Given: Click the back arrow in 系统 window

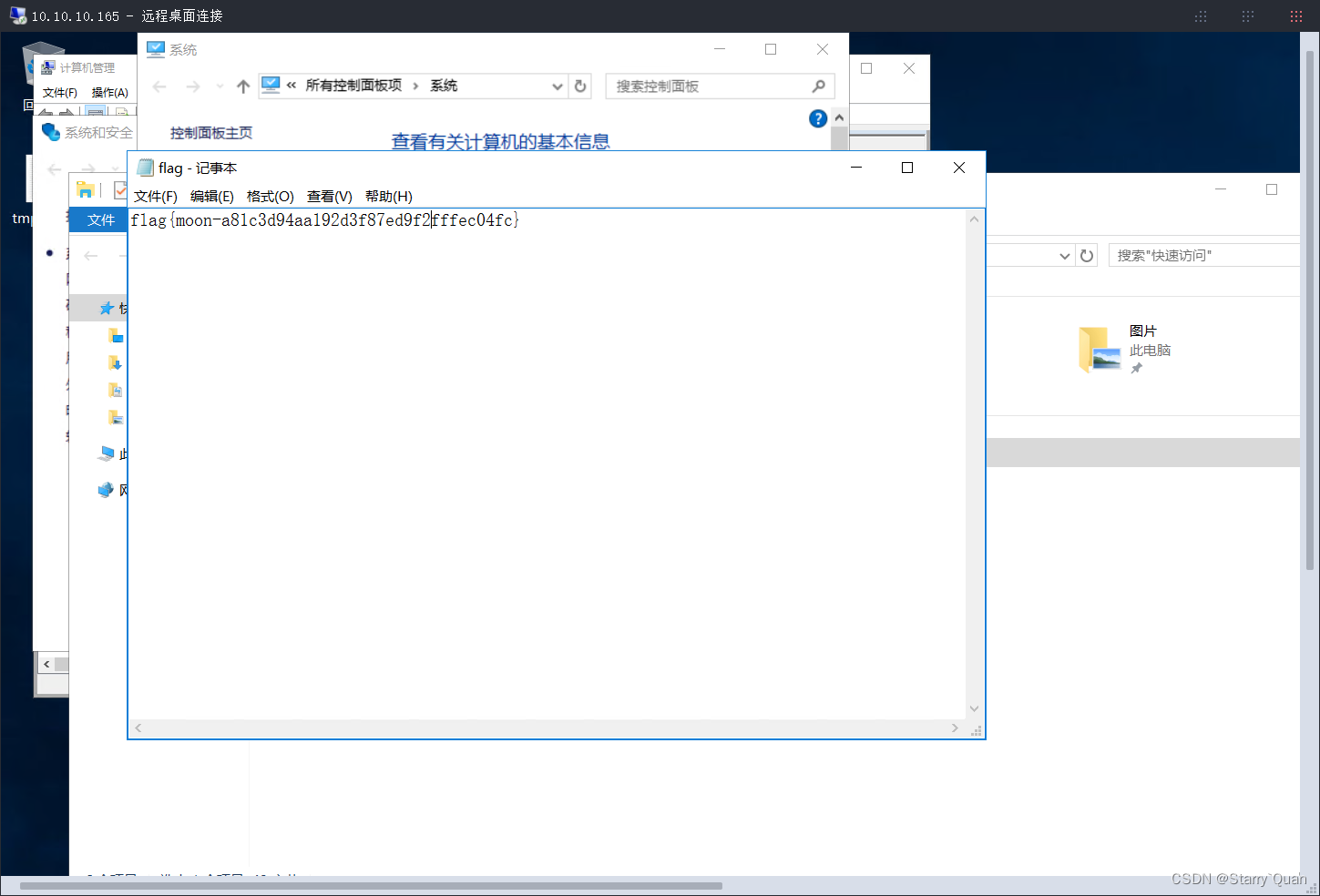Looking at the screenshot, I should click(160, 87).
